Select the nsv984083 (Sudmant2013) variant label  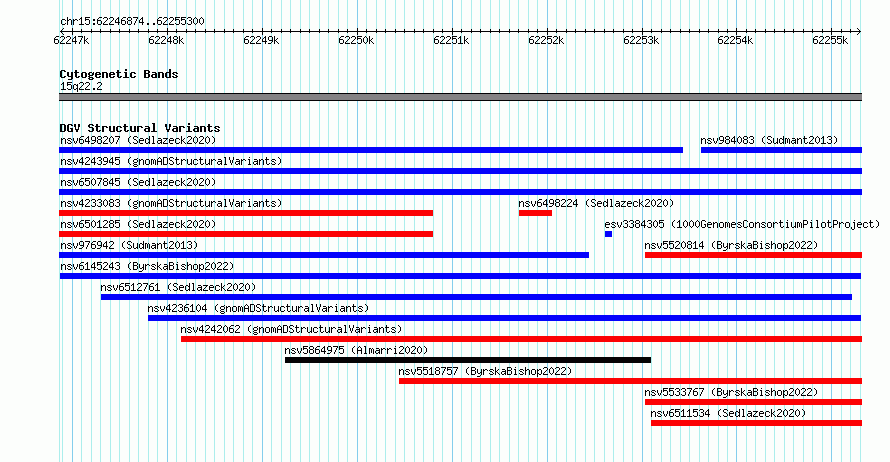(769, 140)
